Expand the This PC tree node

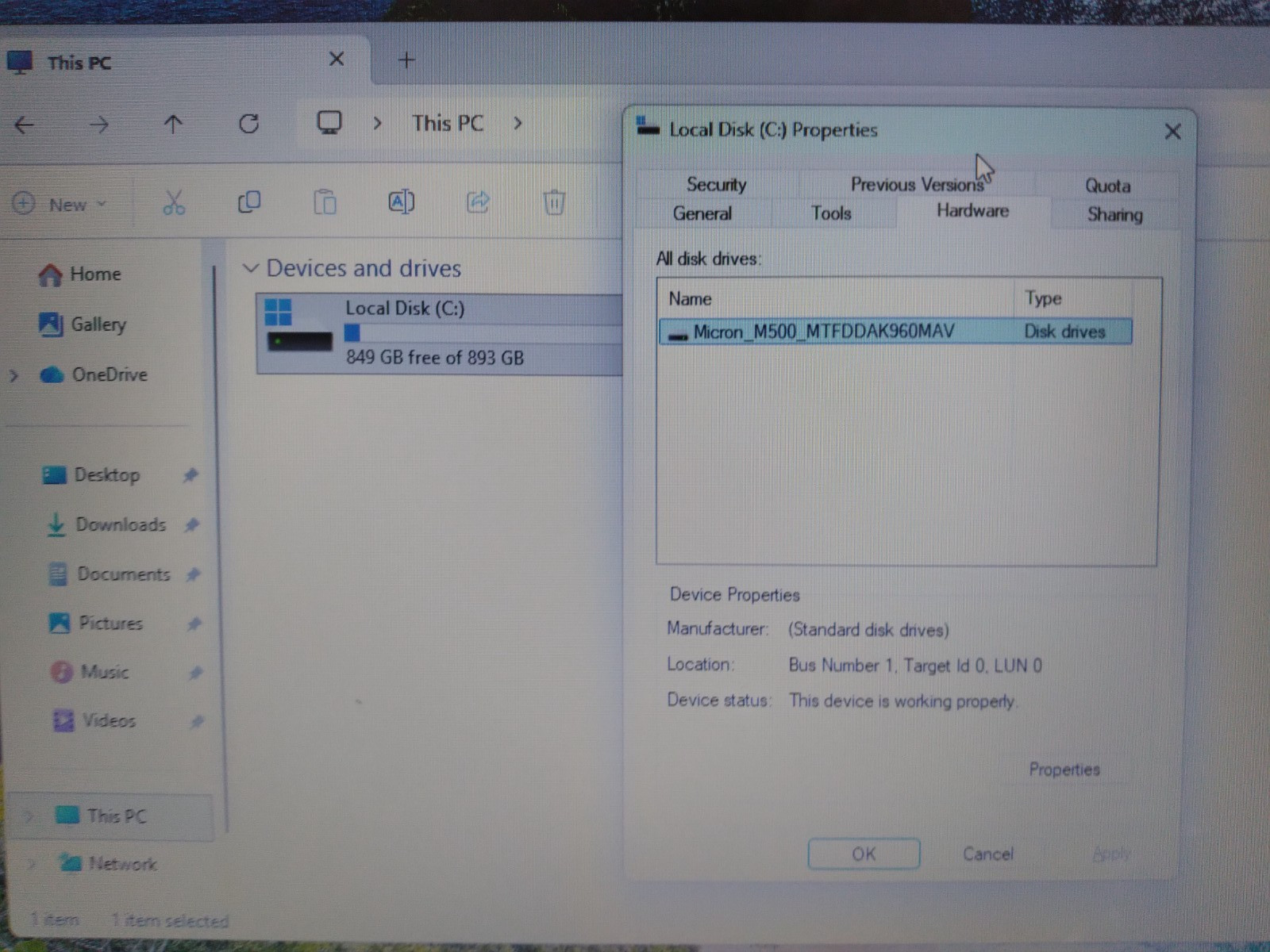click(29, 816)
